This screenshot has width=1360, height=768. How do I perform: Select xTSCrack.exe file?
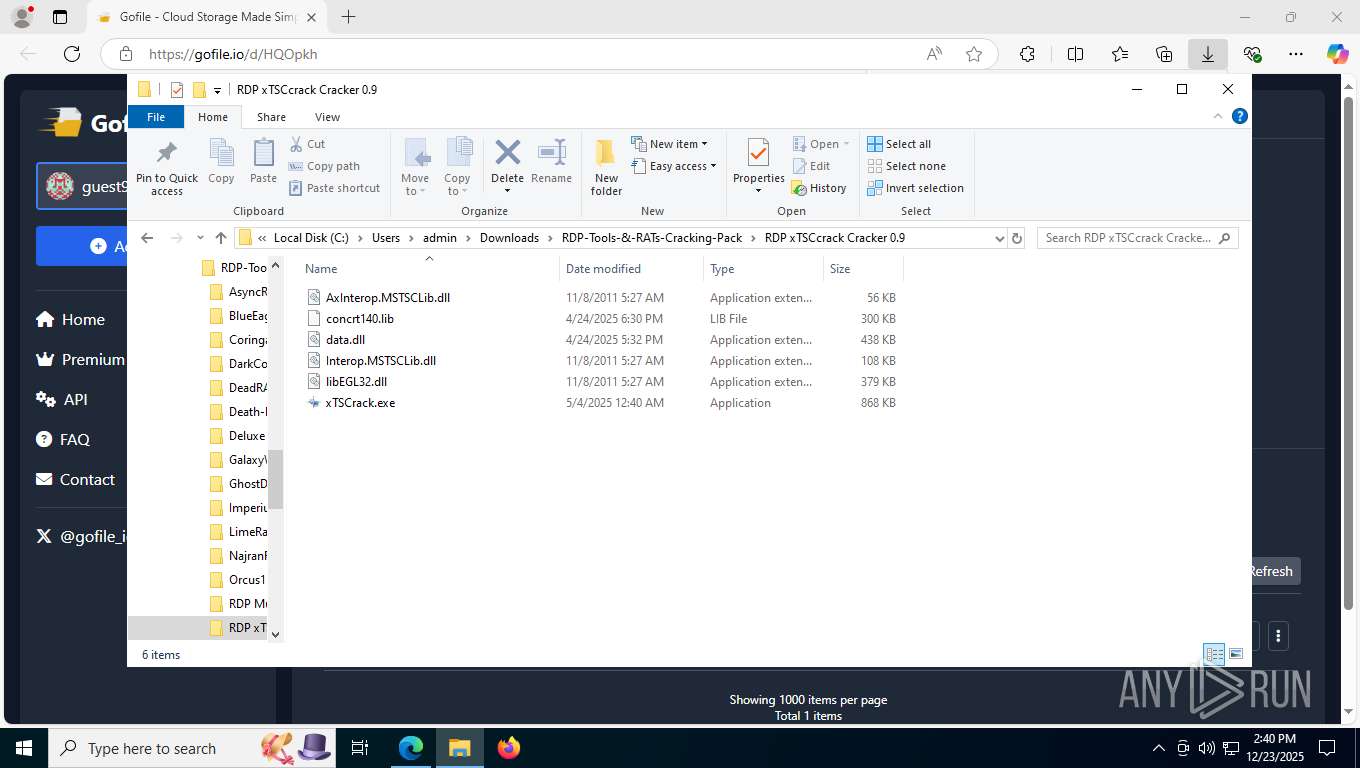point(360,403)
